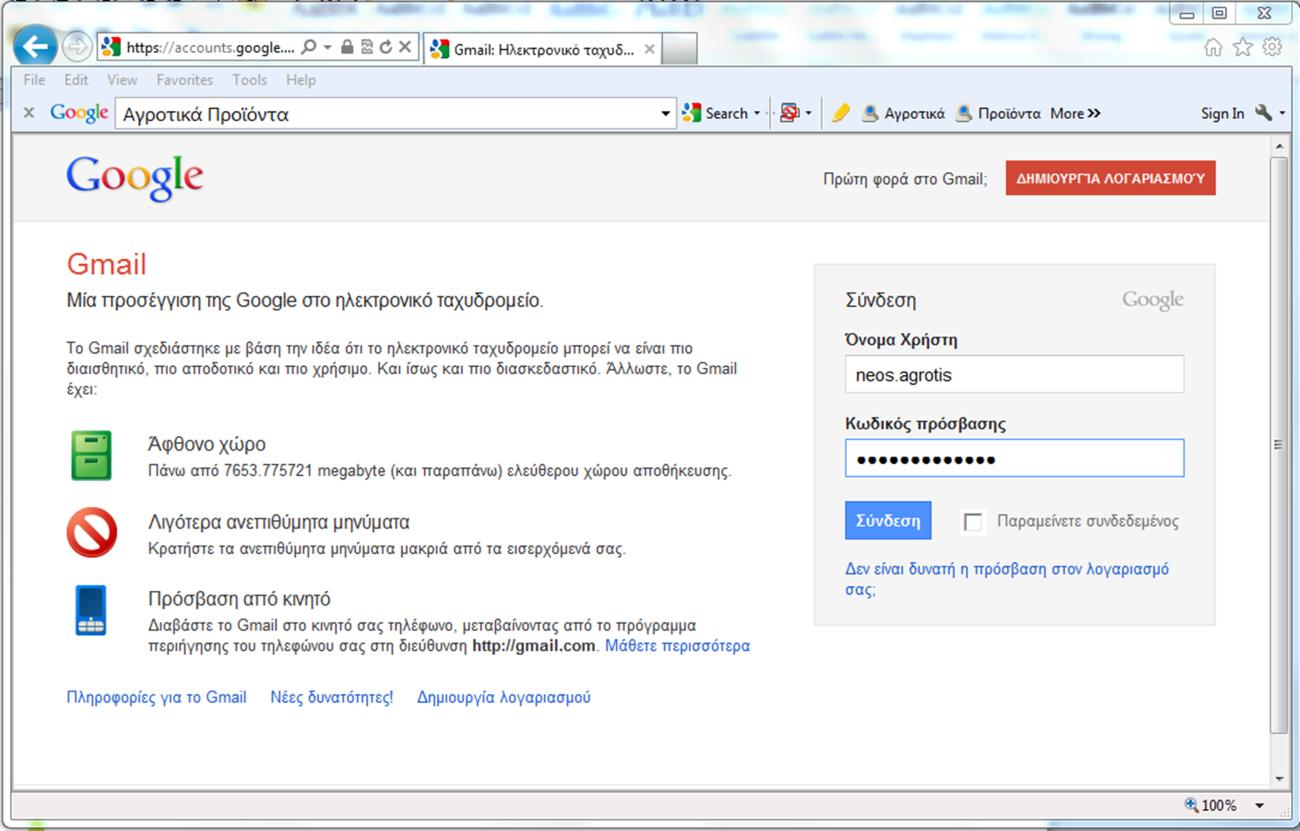Click the Google Toolbar logo
Screen dimensions: 1300x831
click(x=79, y=113)
